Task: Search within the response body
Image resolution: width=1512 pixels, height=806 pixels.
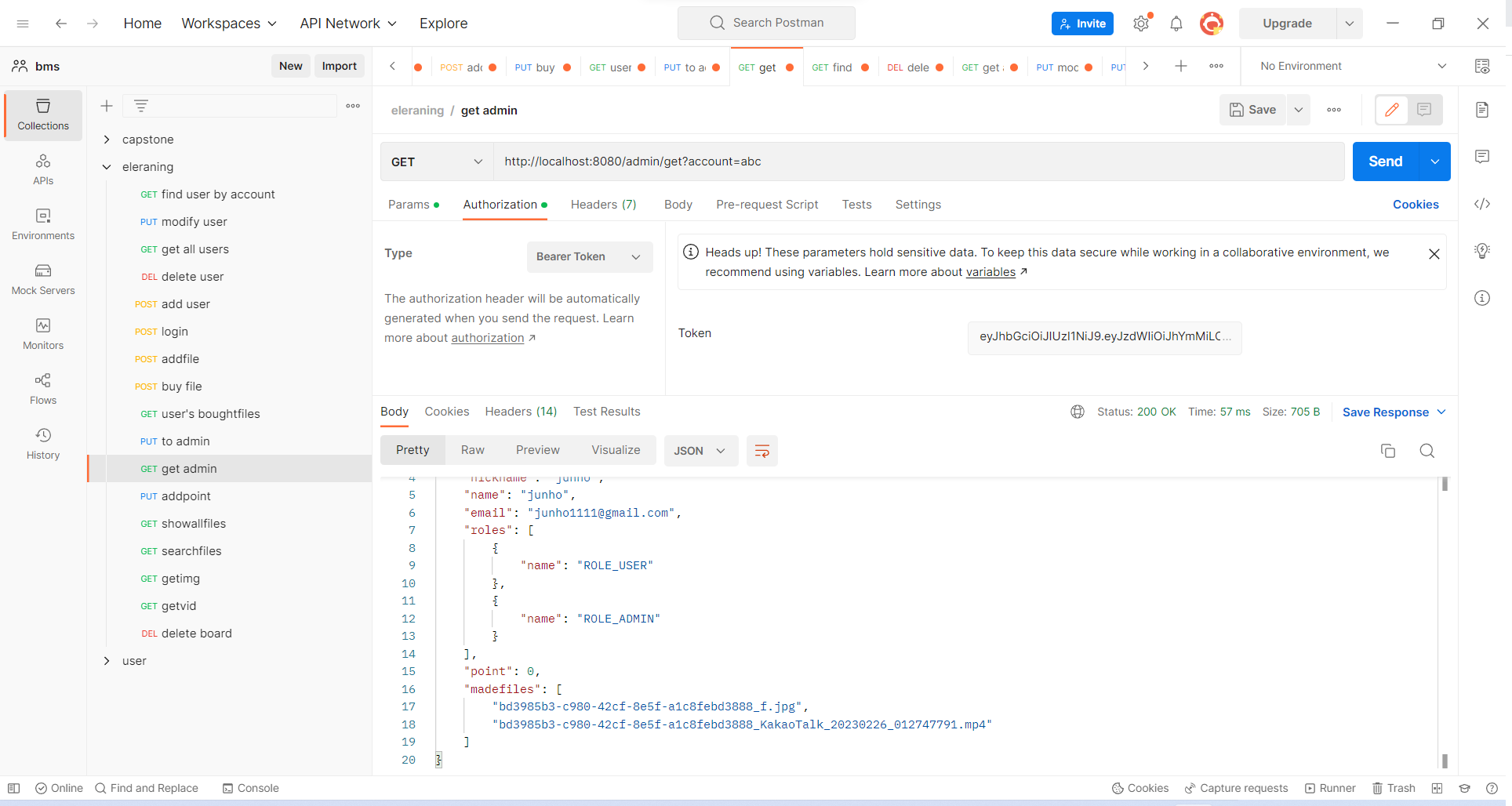Action: 1427,451
